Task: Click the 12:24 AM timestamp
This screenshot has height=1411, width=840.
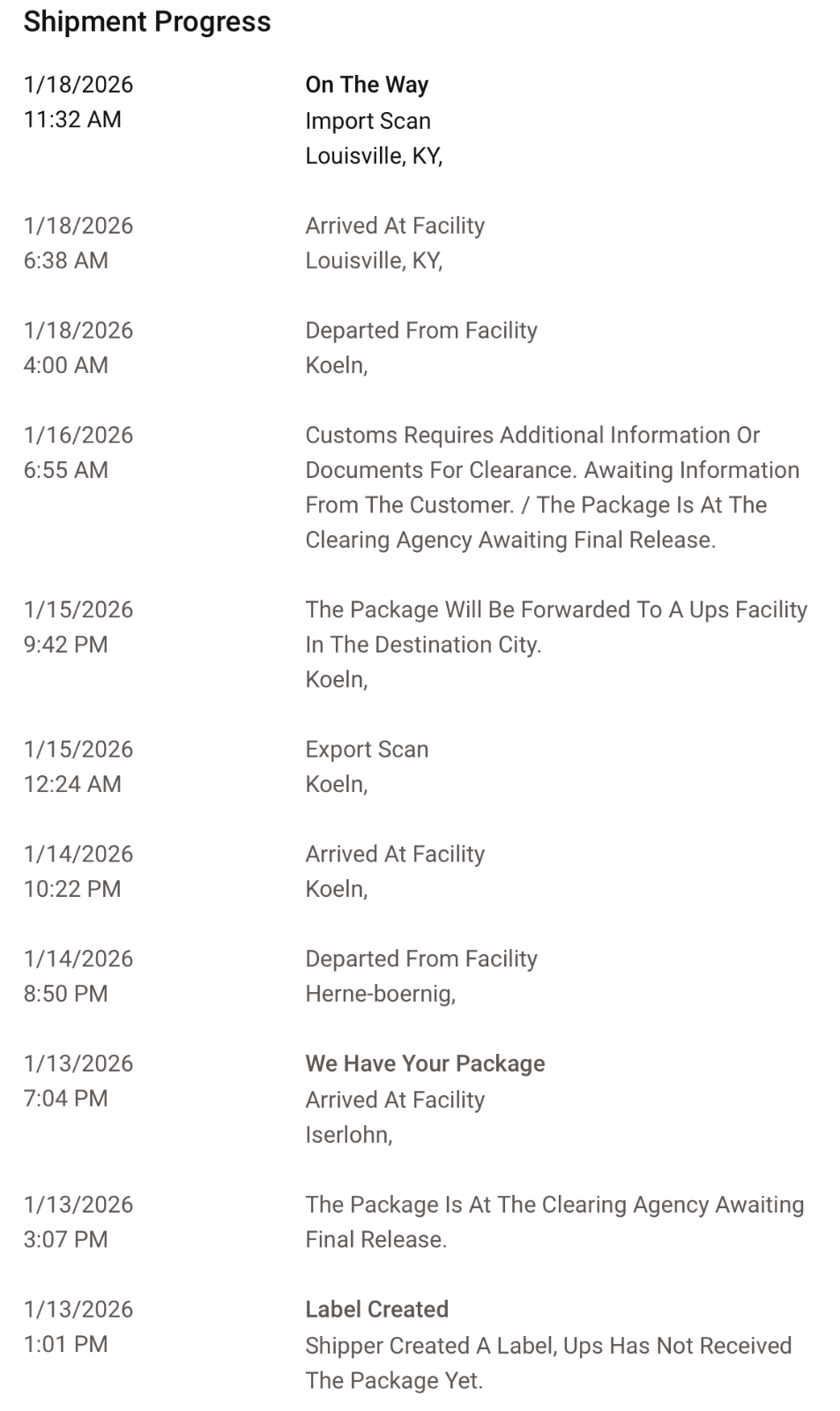Action: [72, 784]
